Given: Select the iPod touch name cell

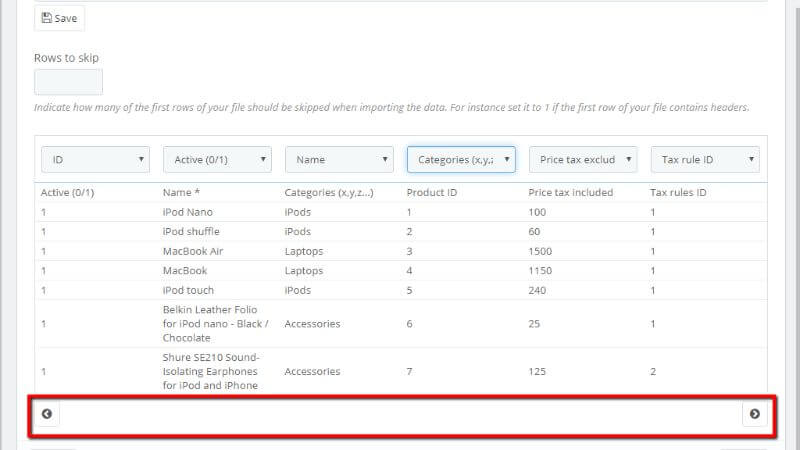Looking at the screenshot, I should (188, 290).
